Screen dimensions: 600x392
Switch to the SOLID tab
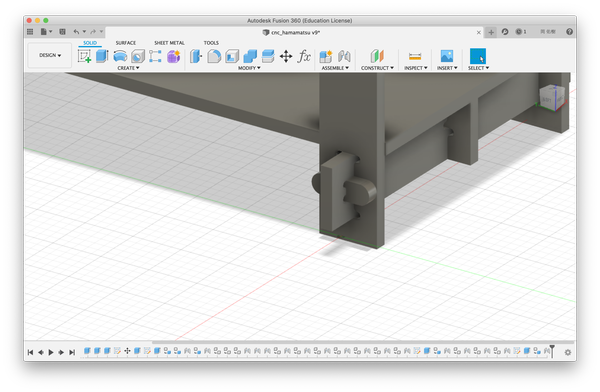[x=90, y=43]
